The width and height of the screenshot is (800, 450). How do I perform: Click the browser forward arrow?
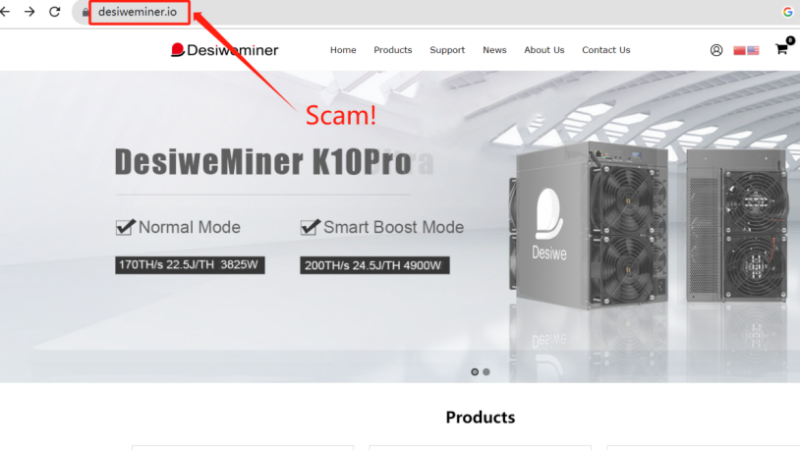30,11
